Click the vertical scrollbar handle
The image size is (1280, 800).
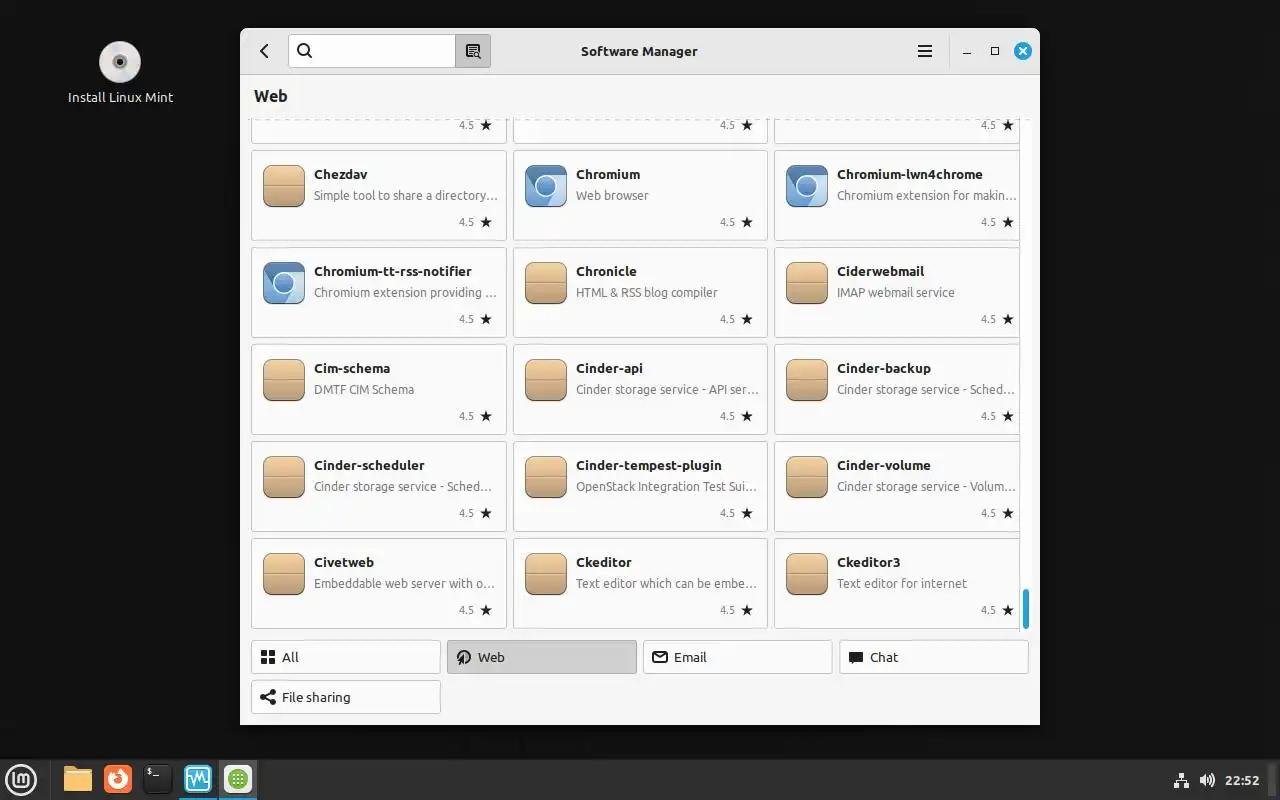(1025, 608)
